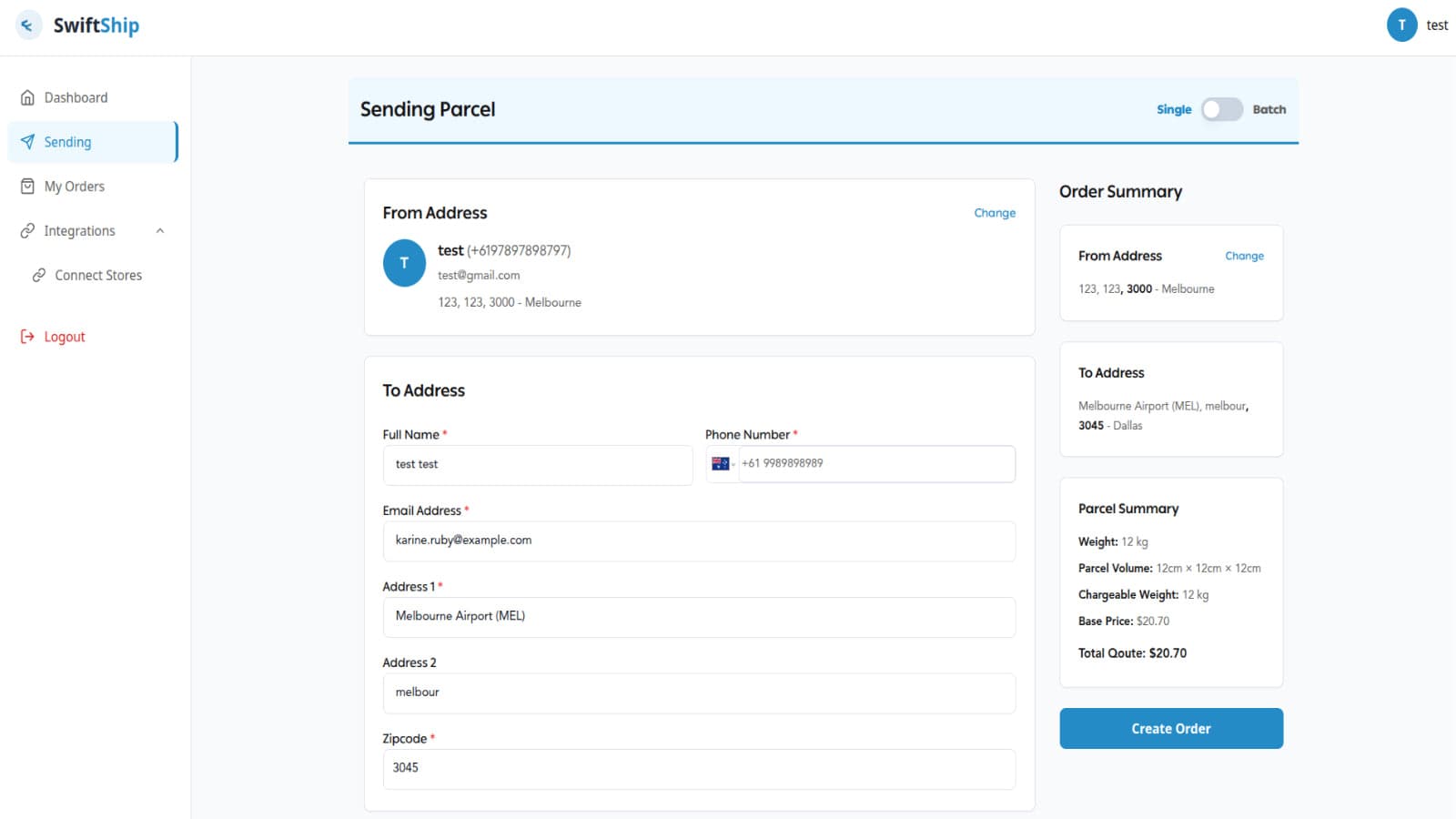Click Change in the Order Summary panel

click(1244, 256)
